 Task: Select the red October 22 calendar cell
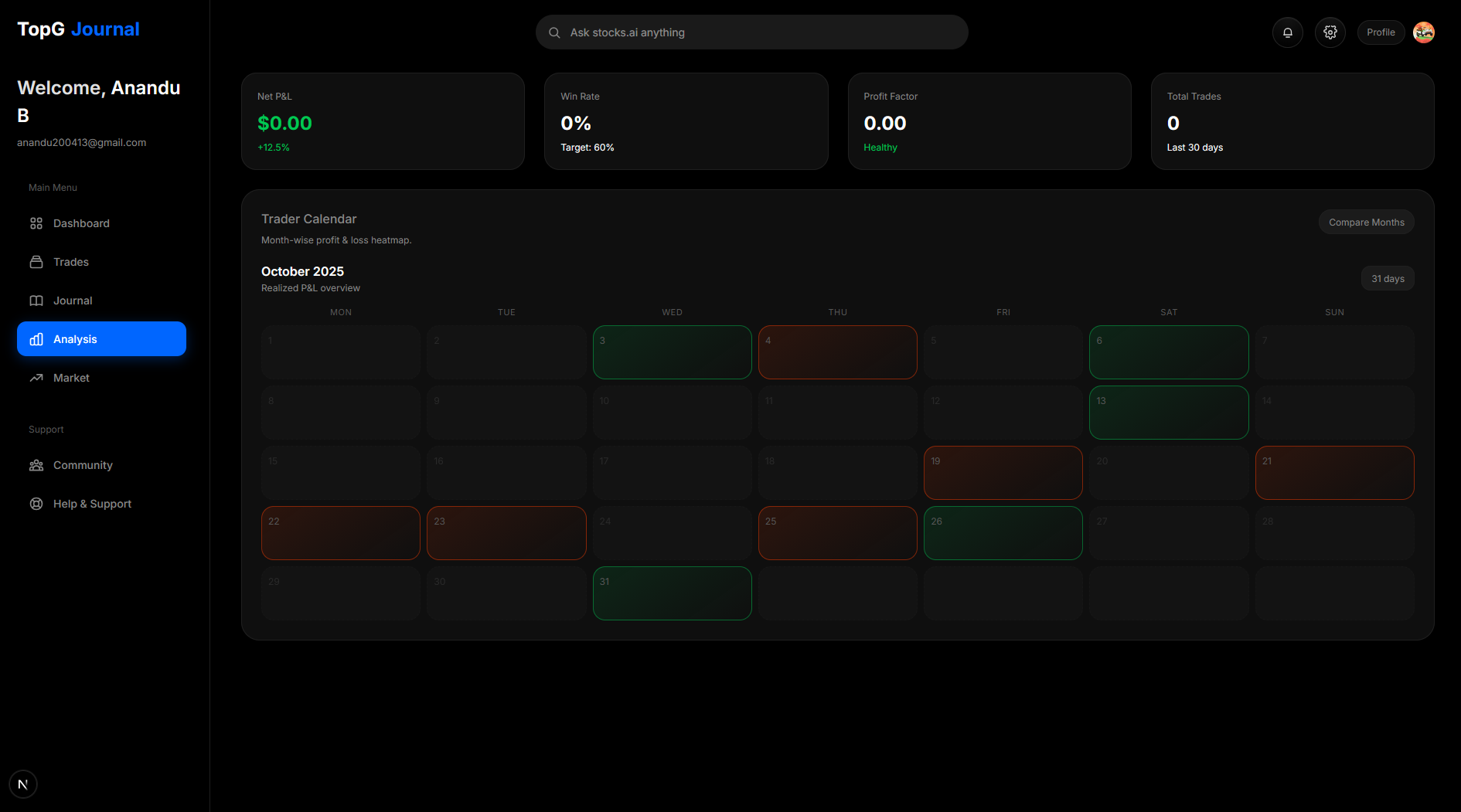click(340, 533)
